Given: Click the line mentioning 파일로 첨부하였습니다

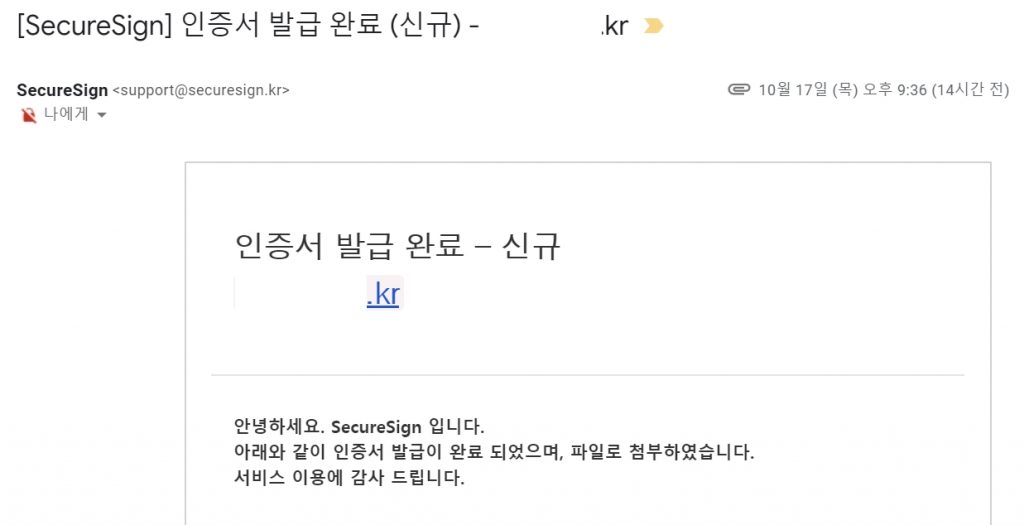Looking at the screenshot, I should [x=494, y=453].
